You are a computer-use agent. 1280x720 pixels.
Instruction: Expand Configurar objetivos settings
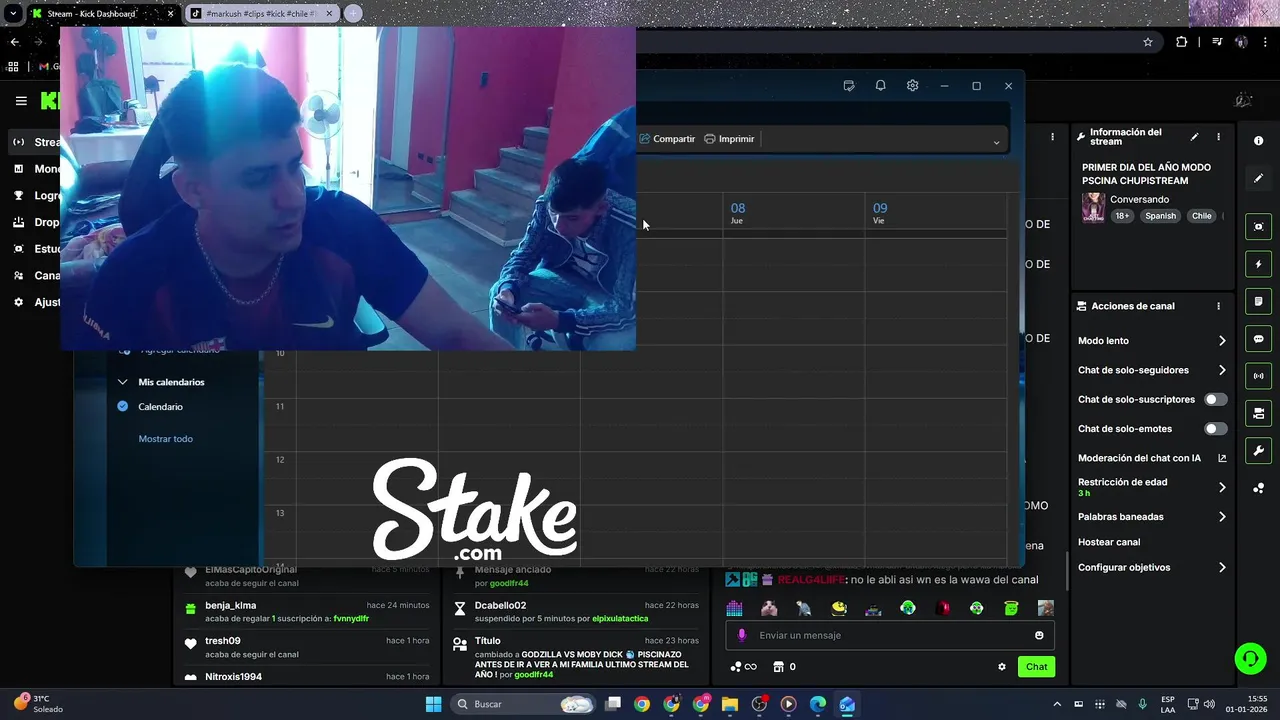1222,567
